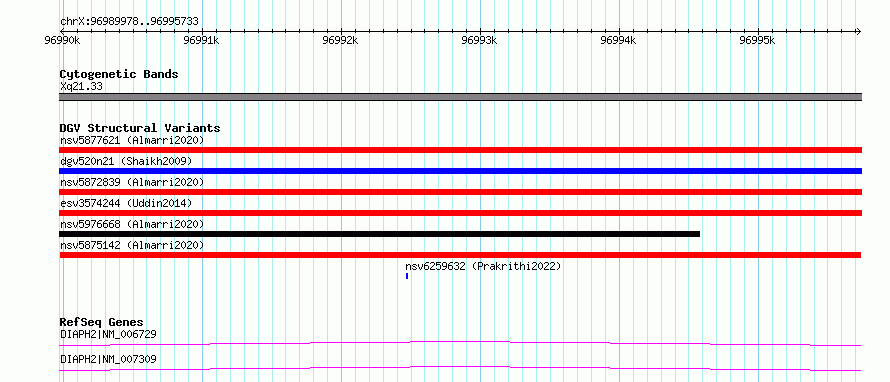This screenshot has height=382, width=890.
Task: Click the Xq21.33 band label
Action: [x=81, y=87]
